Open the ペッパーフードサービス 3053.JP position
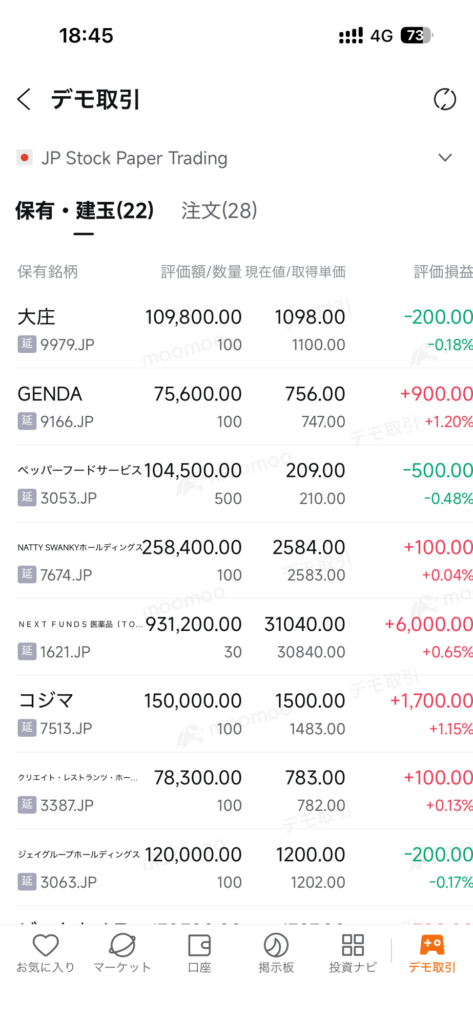Screen dimensions: 473x1024 click(x=236, y=483)
